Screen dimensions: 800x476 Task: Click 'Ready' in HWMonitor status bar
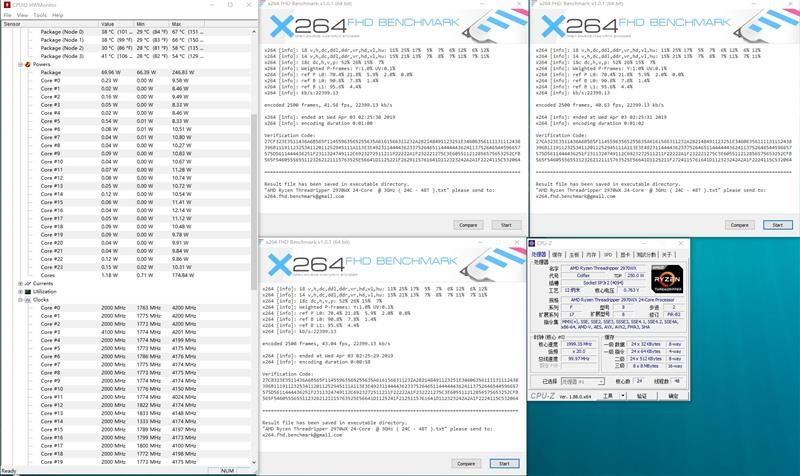9,470
